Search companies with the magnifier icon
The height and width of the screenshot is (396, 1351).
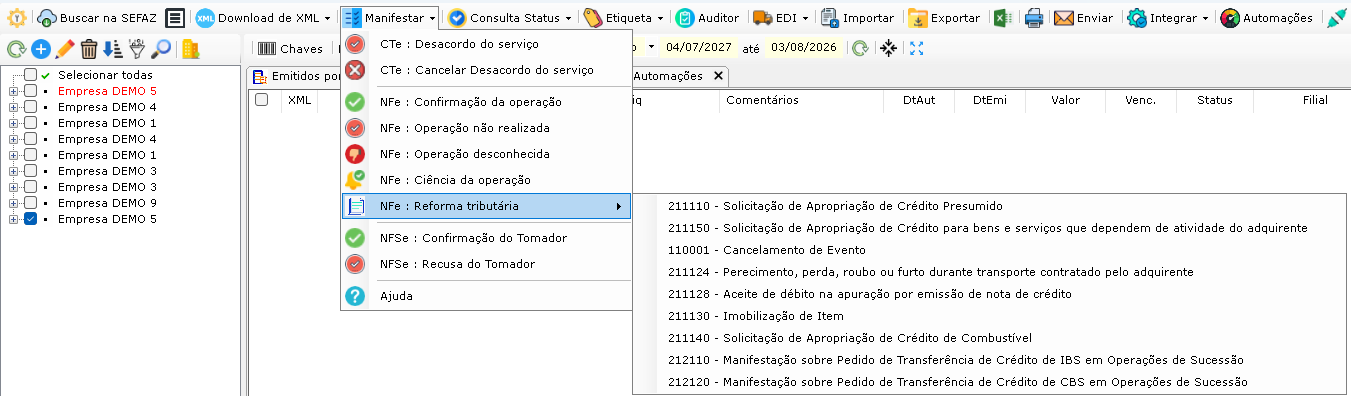click(x=160, y=49)
